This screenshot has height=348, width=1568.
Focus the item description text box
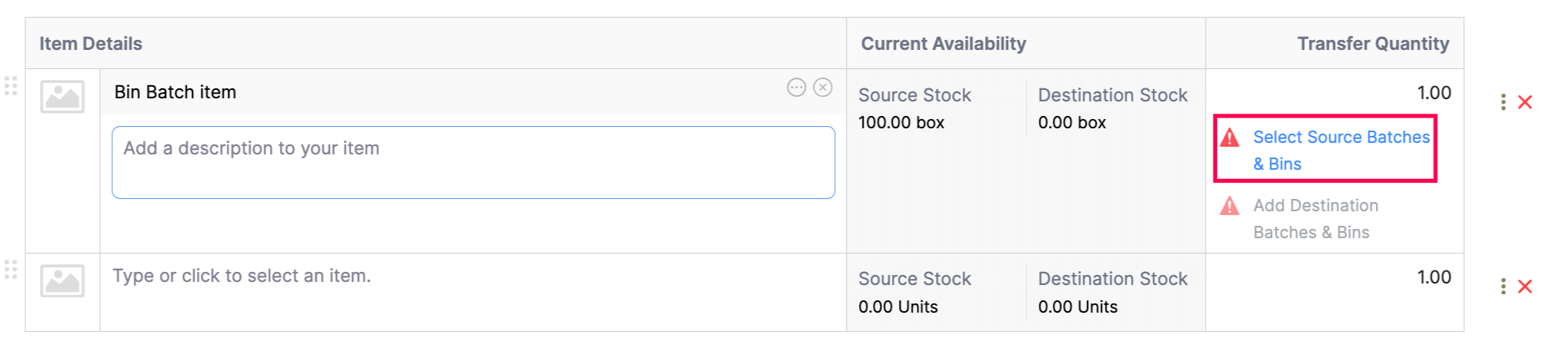click(473, 163)
